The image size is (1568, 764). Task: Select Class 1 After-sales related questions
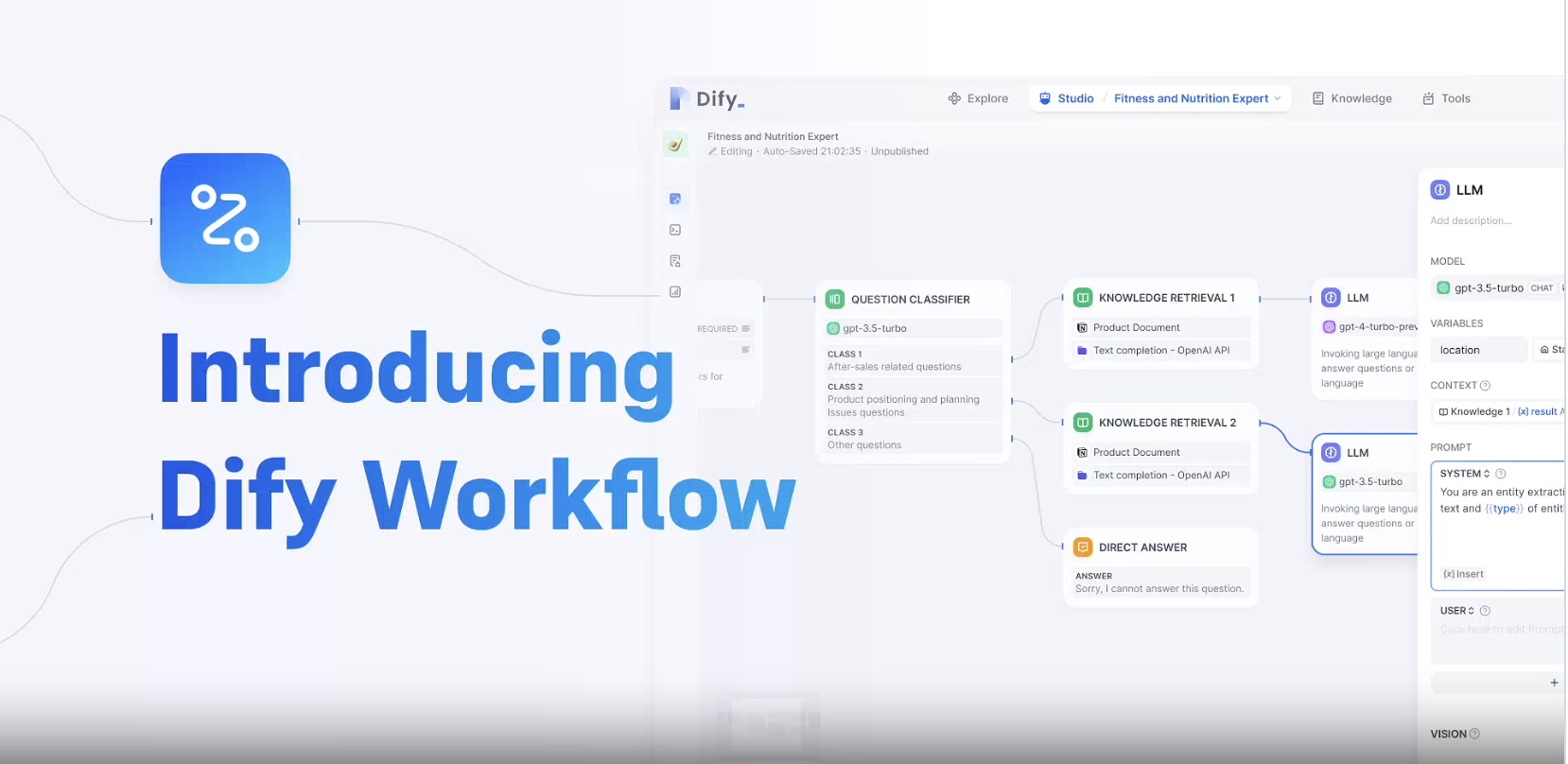(x=913, y=360)
